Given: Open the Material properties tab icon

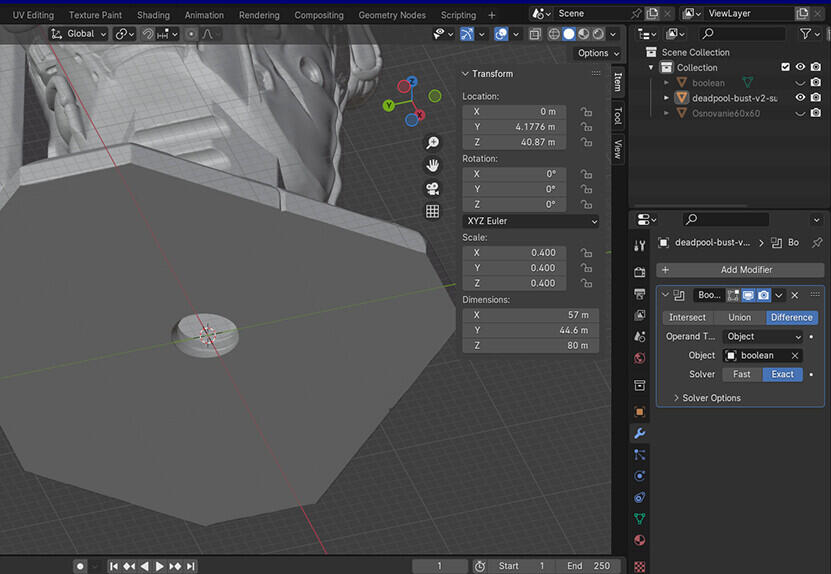Looking at the screenshot, I should point(640,540).
